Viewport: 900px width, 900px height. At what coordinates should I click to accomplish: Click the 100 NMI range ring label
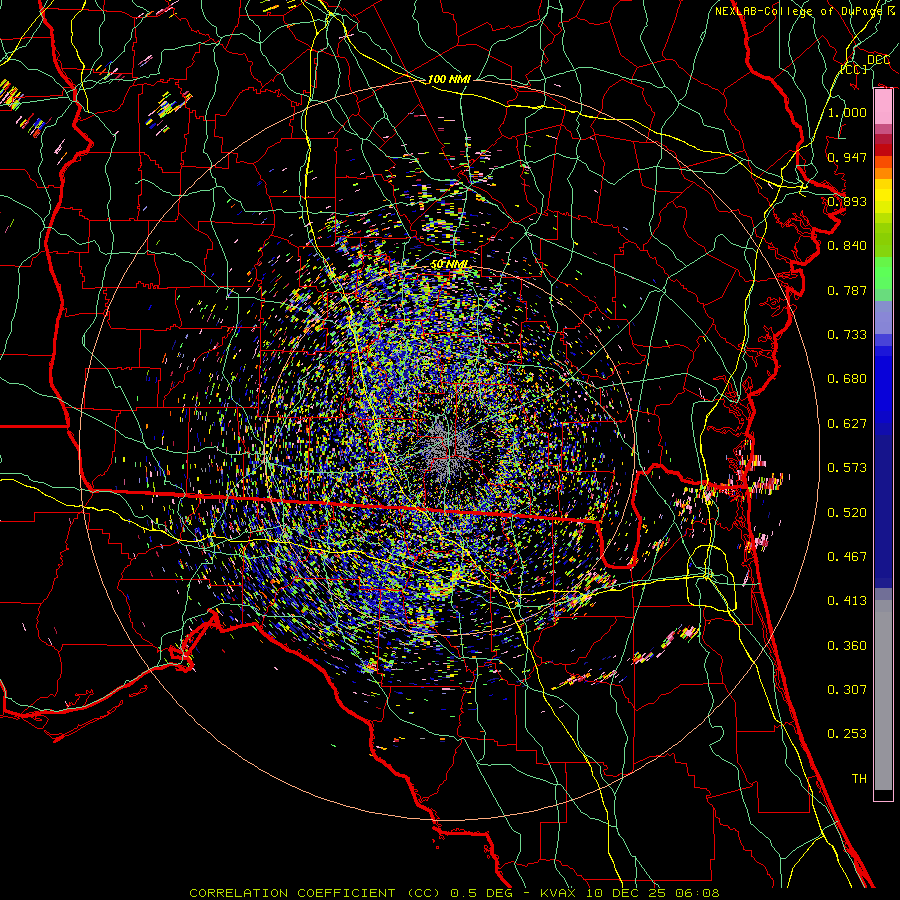coord(449,79)
